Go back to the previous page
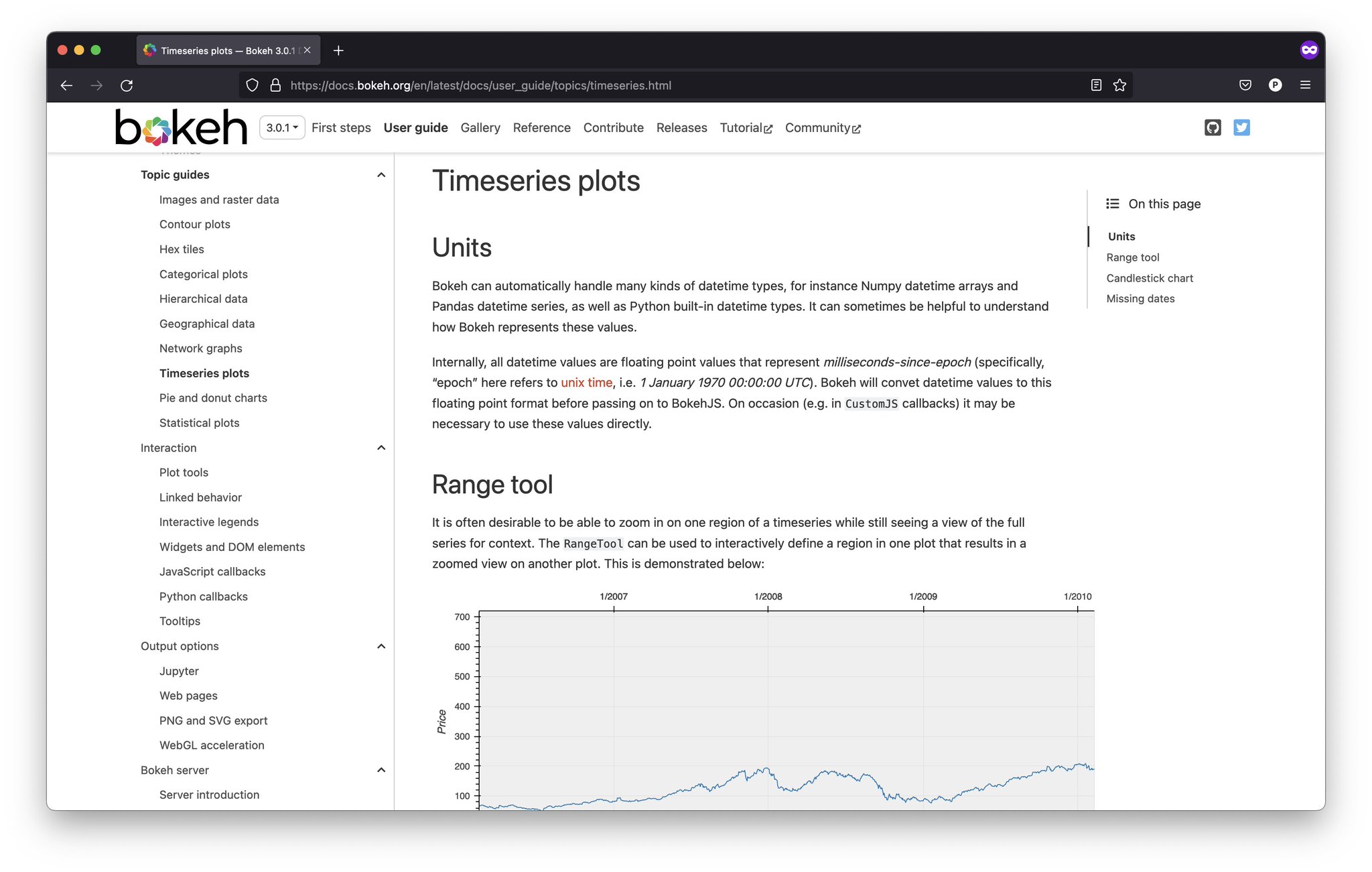The image size is (1372, 872). pos(66,85)
